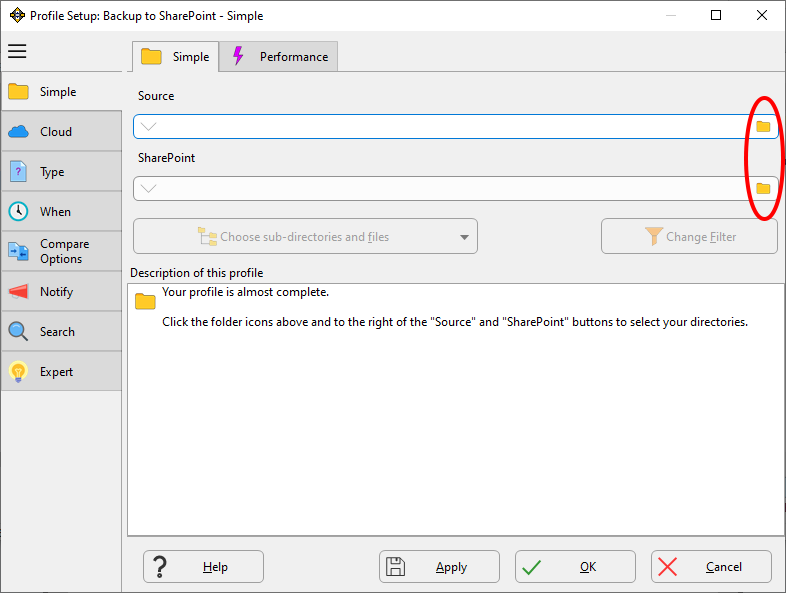This screenshot has height=593, width=786.
Task: Click the Cancel button
Action: coord(711,567)
